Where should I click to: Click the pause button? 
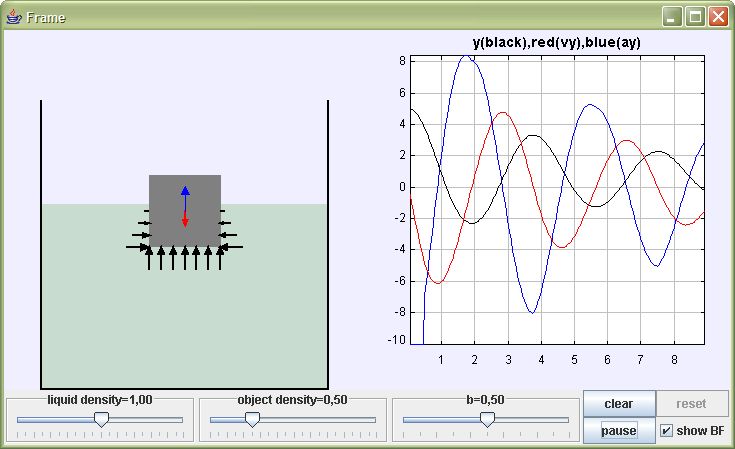point(619,430)
